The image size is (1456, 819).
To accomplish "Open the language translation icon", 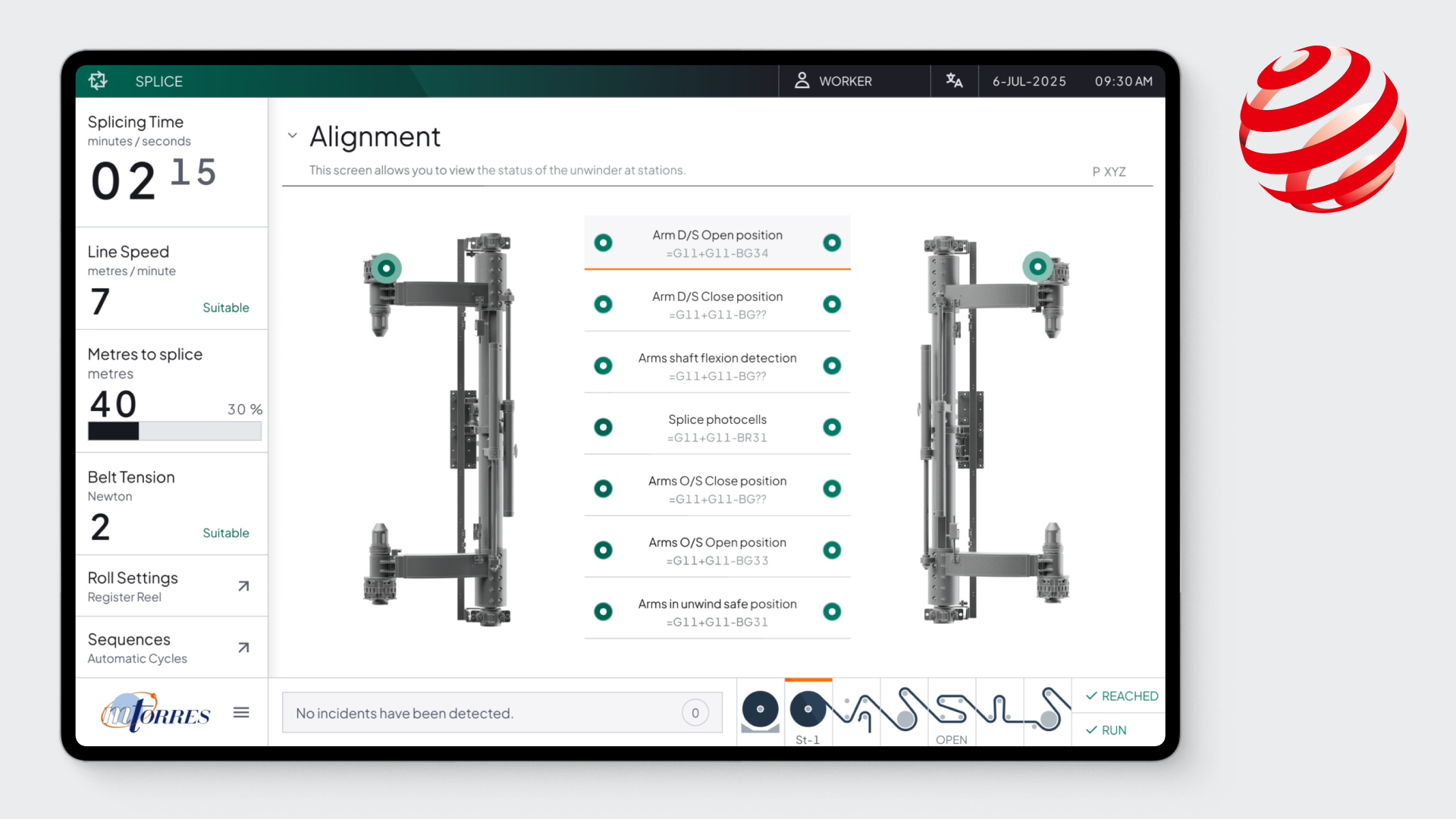I will pyautogui.click(x=954, y=80).
